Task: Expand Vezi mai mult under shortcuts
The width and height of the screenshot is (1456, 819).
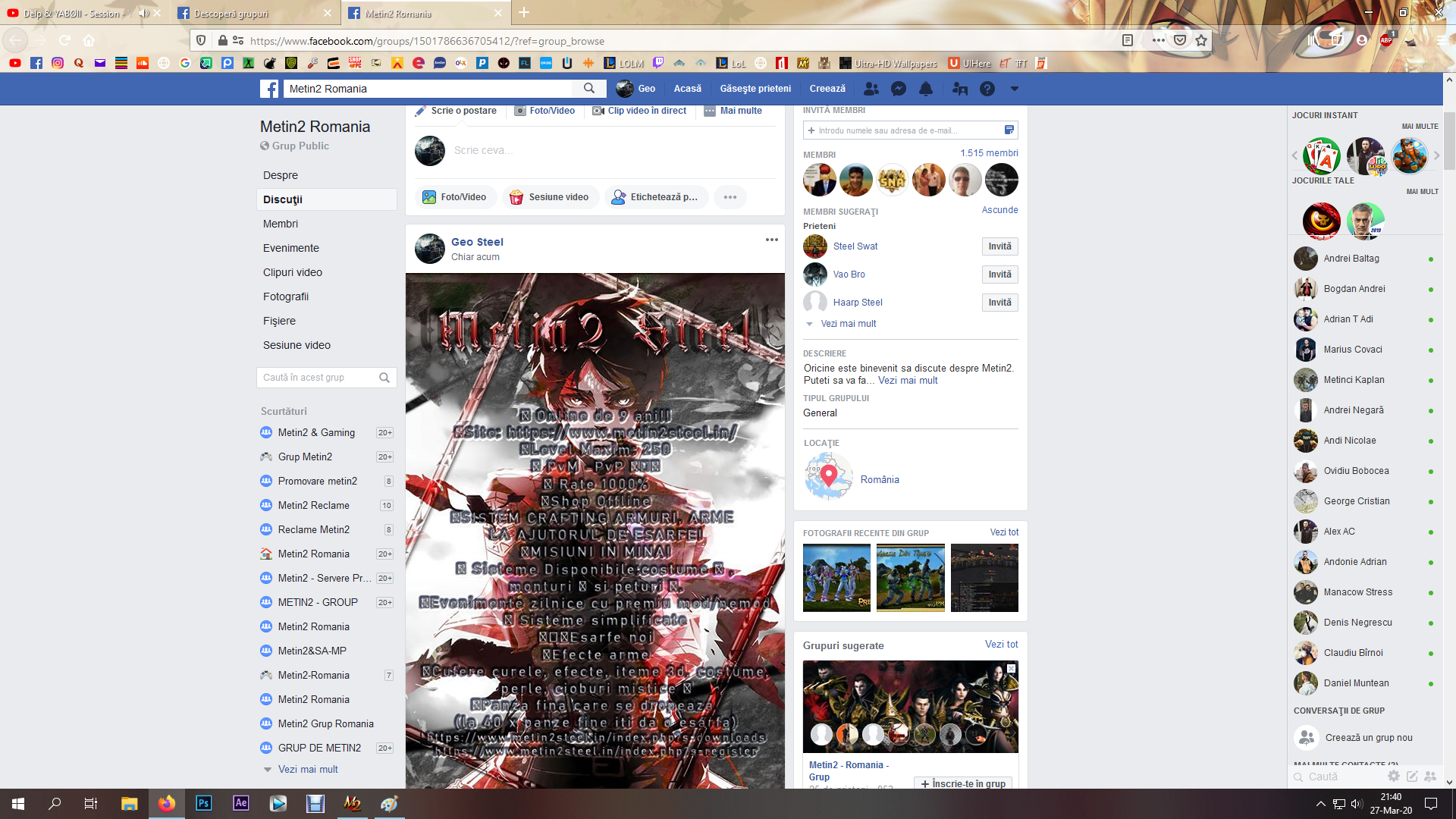Action: tap(308, 769)
